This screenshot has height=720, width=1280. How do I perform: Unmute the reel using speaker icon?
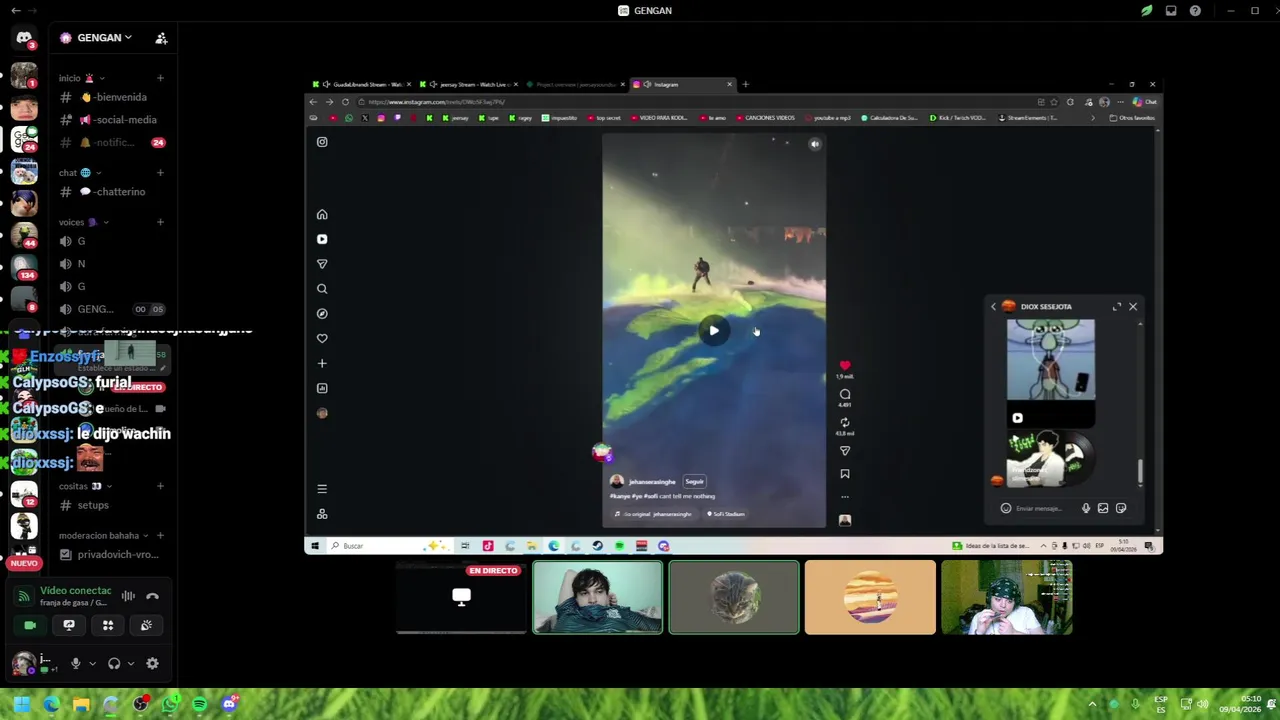point(815,144)
